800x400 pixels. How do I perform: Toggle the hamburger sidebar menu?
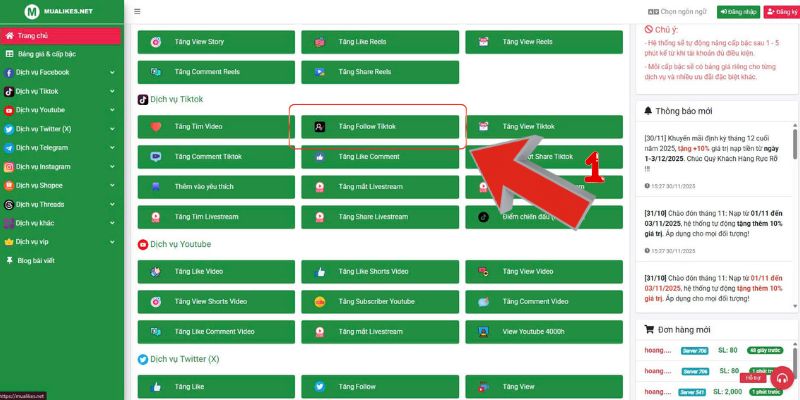click(x=137, y=11)
